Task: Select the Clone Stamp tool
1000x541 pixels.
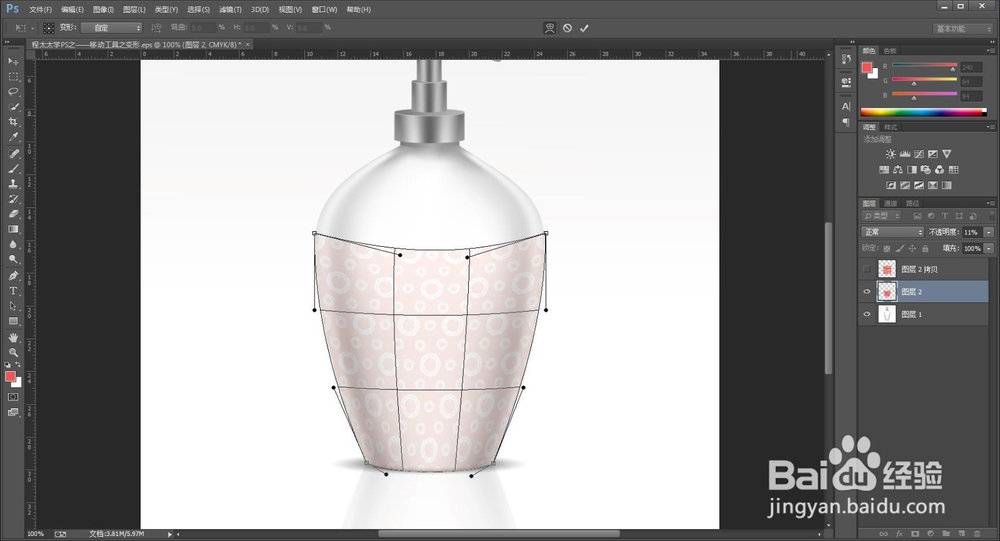Action: [13, 184]
